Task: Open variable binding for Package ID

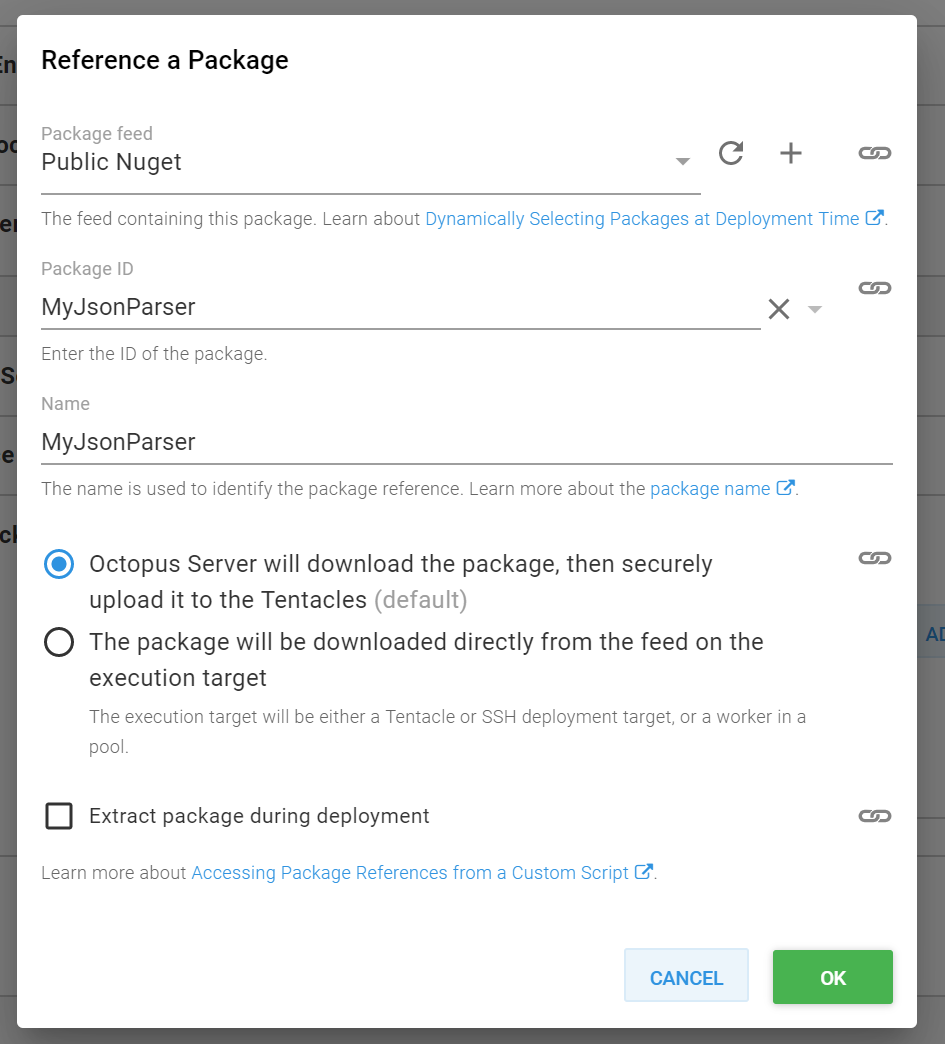Action: 875,288
